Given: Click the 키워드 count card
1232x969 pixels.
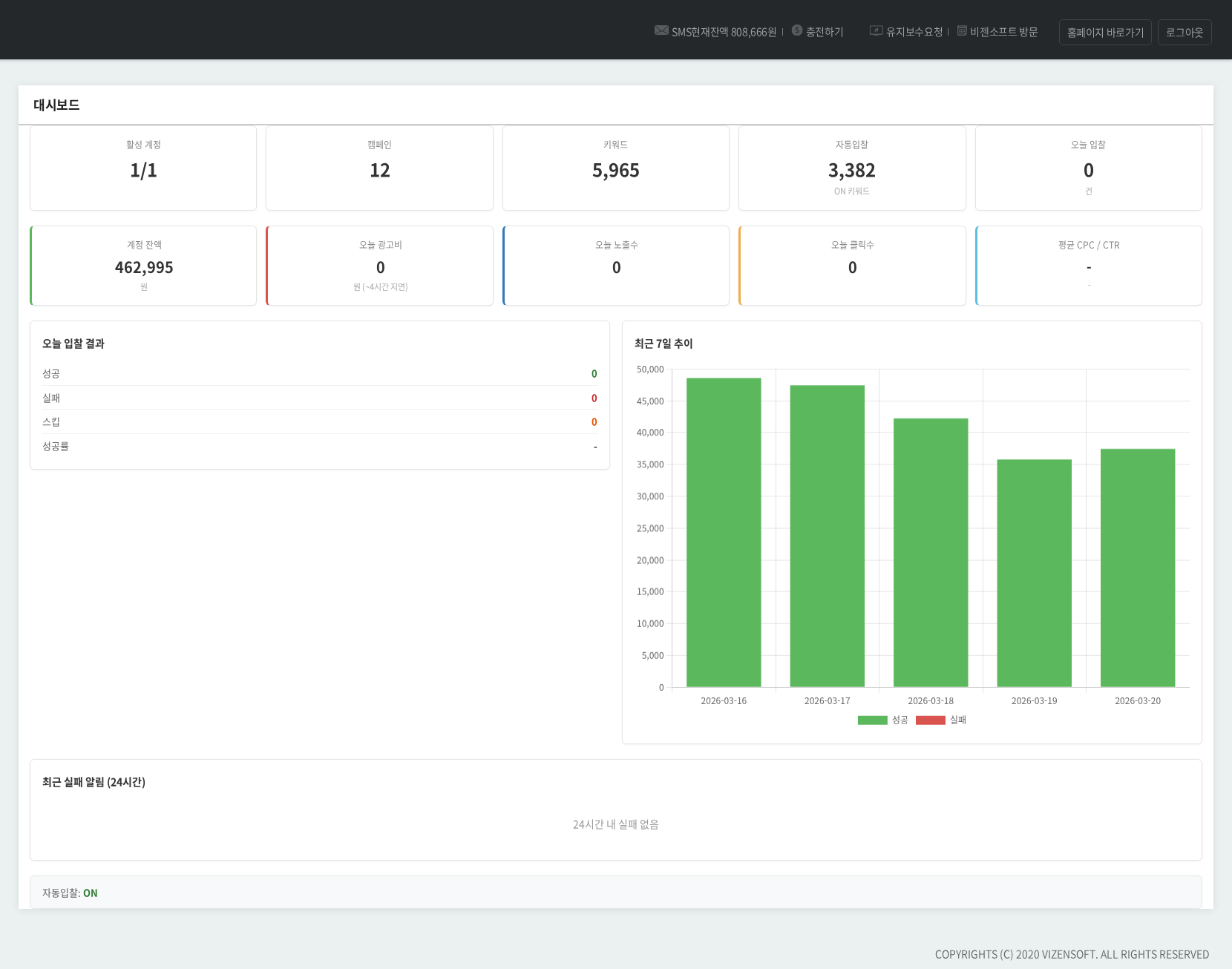Looking at the screenshot, I should coord(615,168).
